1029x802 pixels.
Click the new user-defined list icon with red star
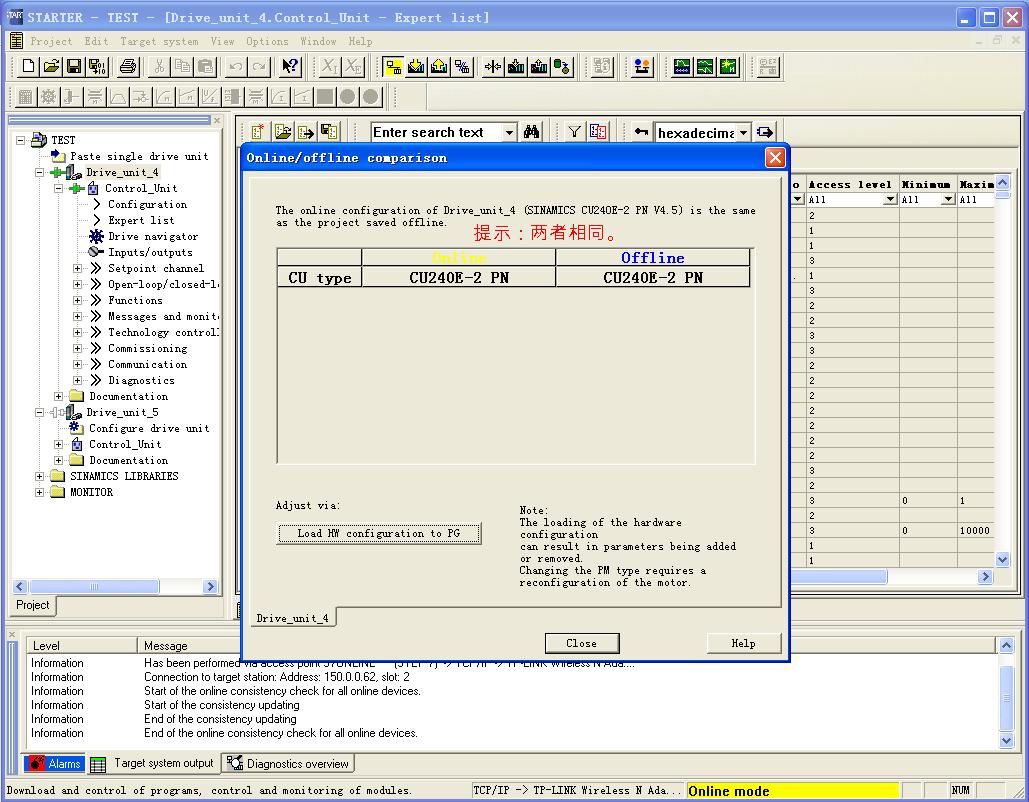(x=257, y=132)
